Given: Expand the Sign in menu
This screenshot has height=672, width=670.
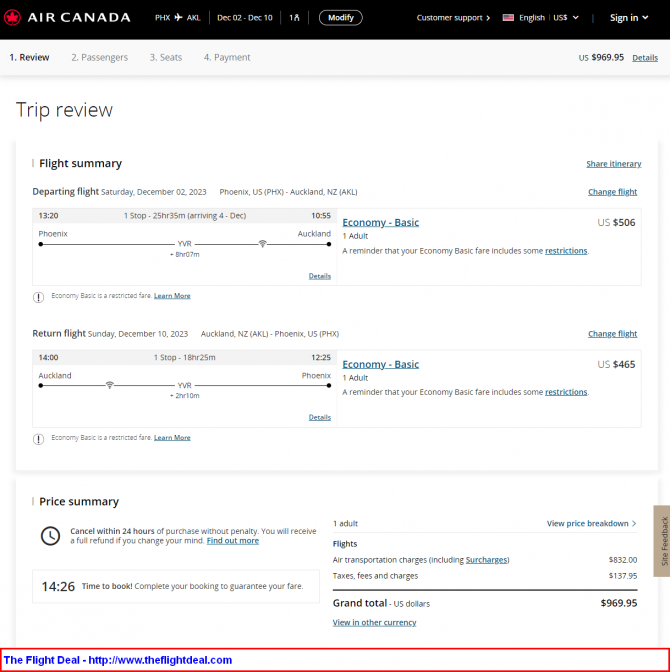Looking at the screenshot, I should [x=629, y=18].
